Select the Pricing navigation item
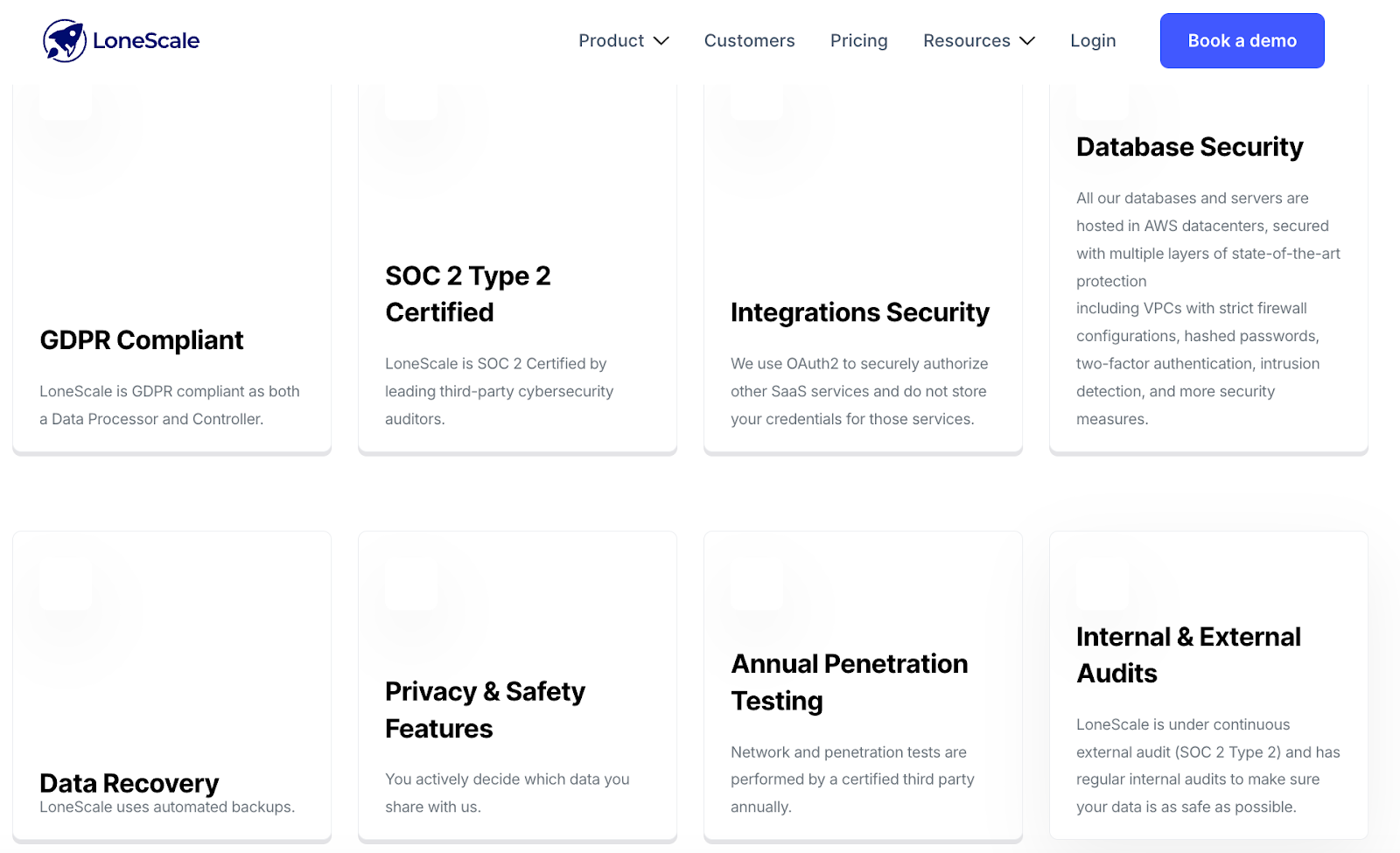The width and height of the screenshot is (1400, 853). tap(858, 40)
